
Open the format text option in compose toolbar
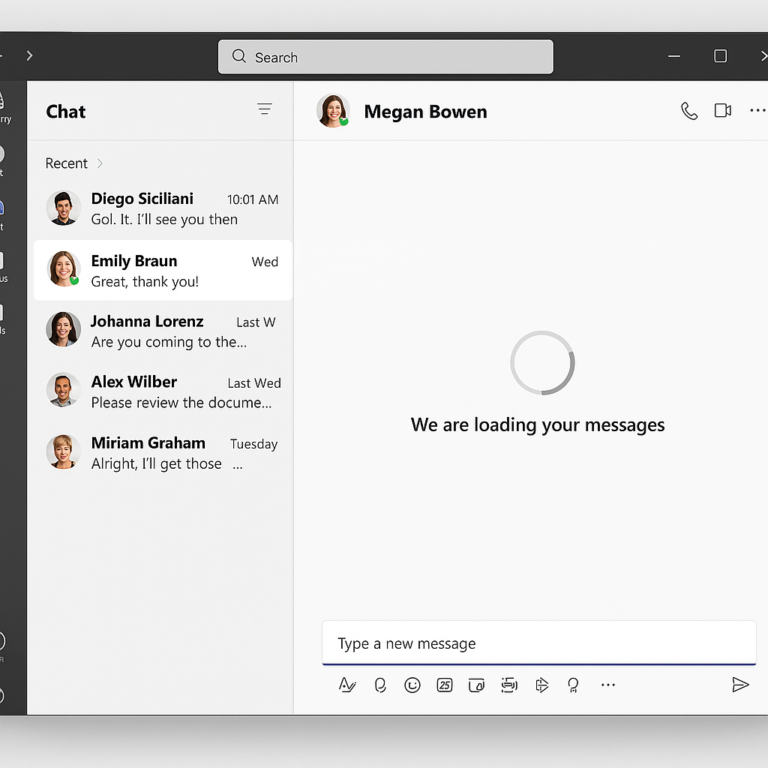click(347, 685)
